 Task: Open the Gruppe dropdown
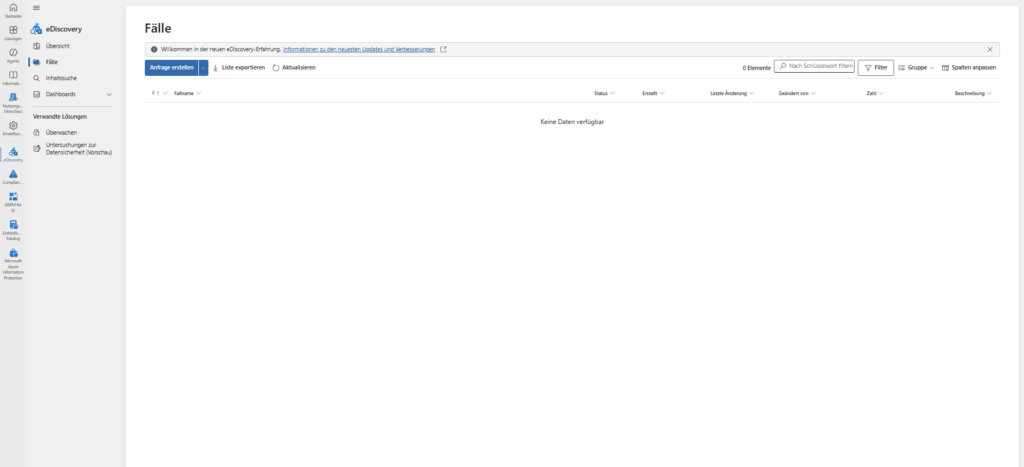pos(917,67)
